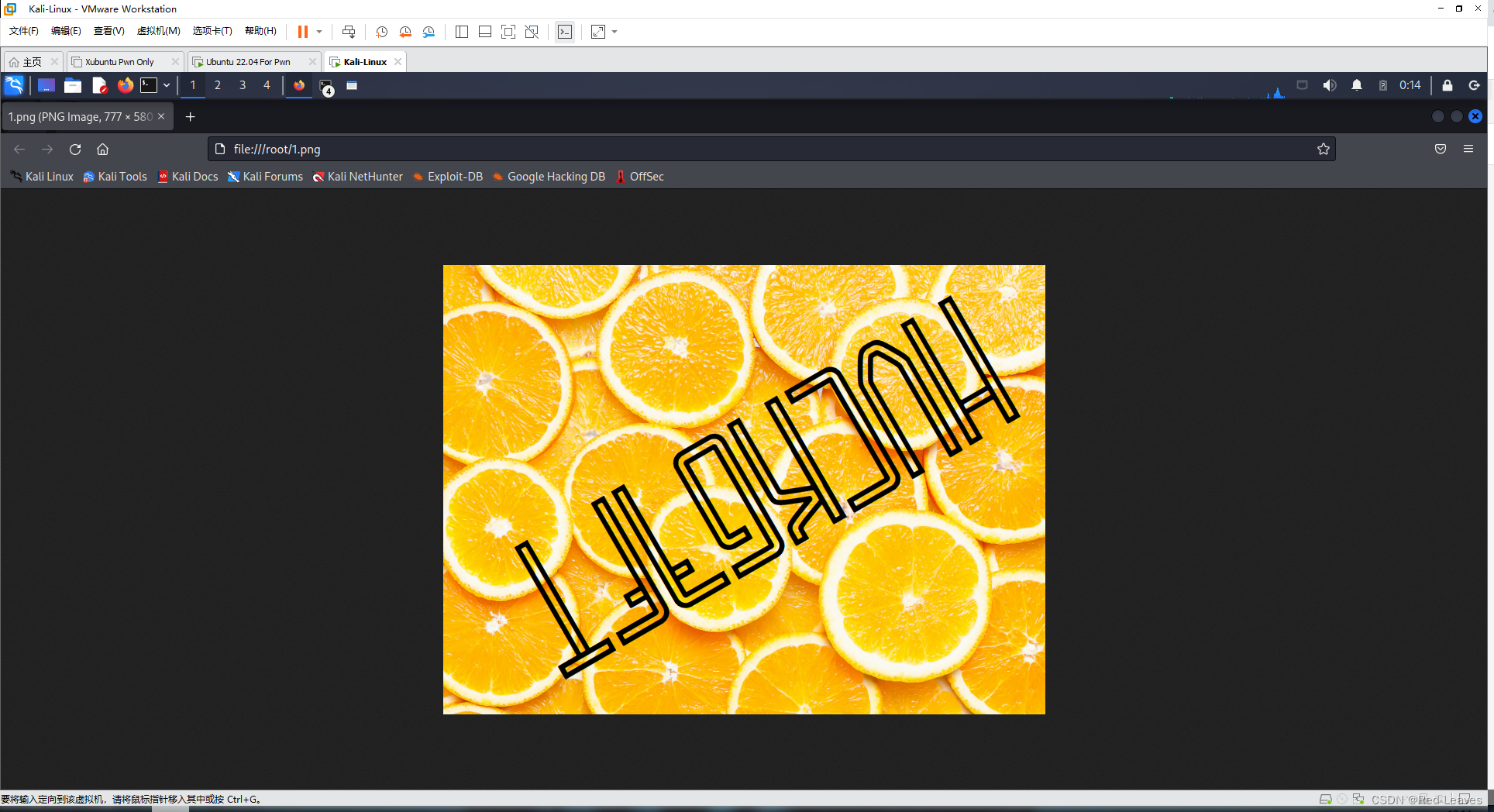1494x812 pixels.
Task: Open the Kali file manager launcher
Action: click(x=73, y=85)
